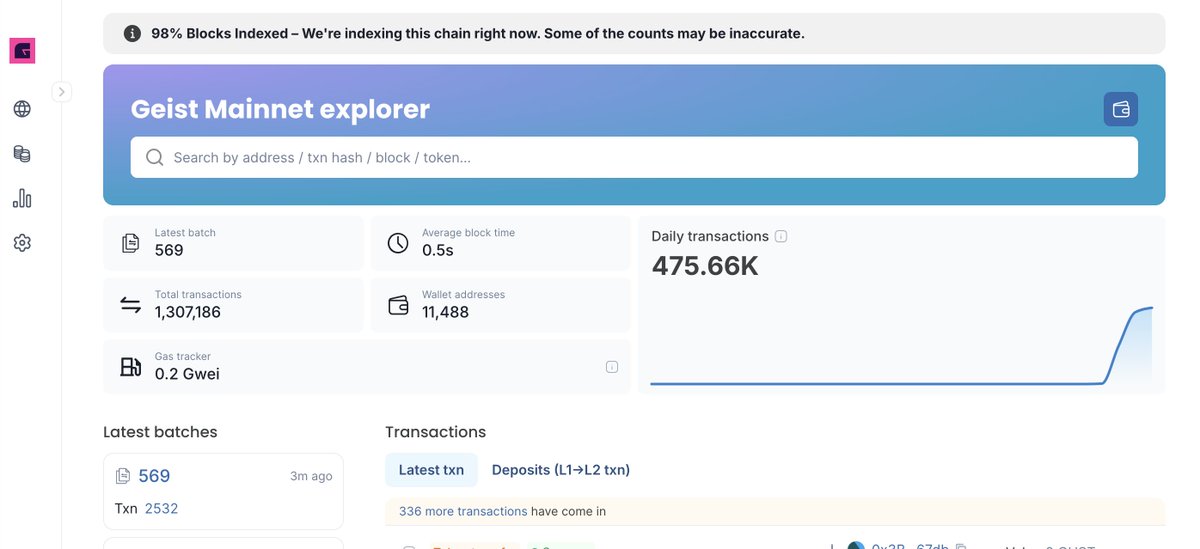The image size is (1200, 549).
Task: Click the search magnifier icon
Action: (x=155, y=157)
